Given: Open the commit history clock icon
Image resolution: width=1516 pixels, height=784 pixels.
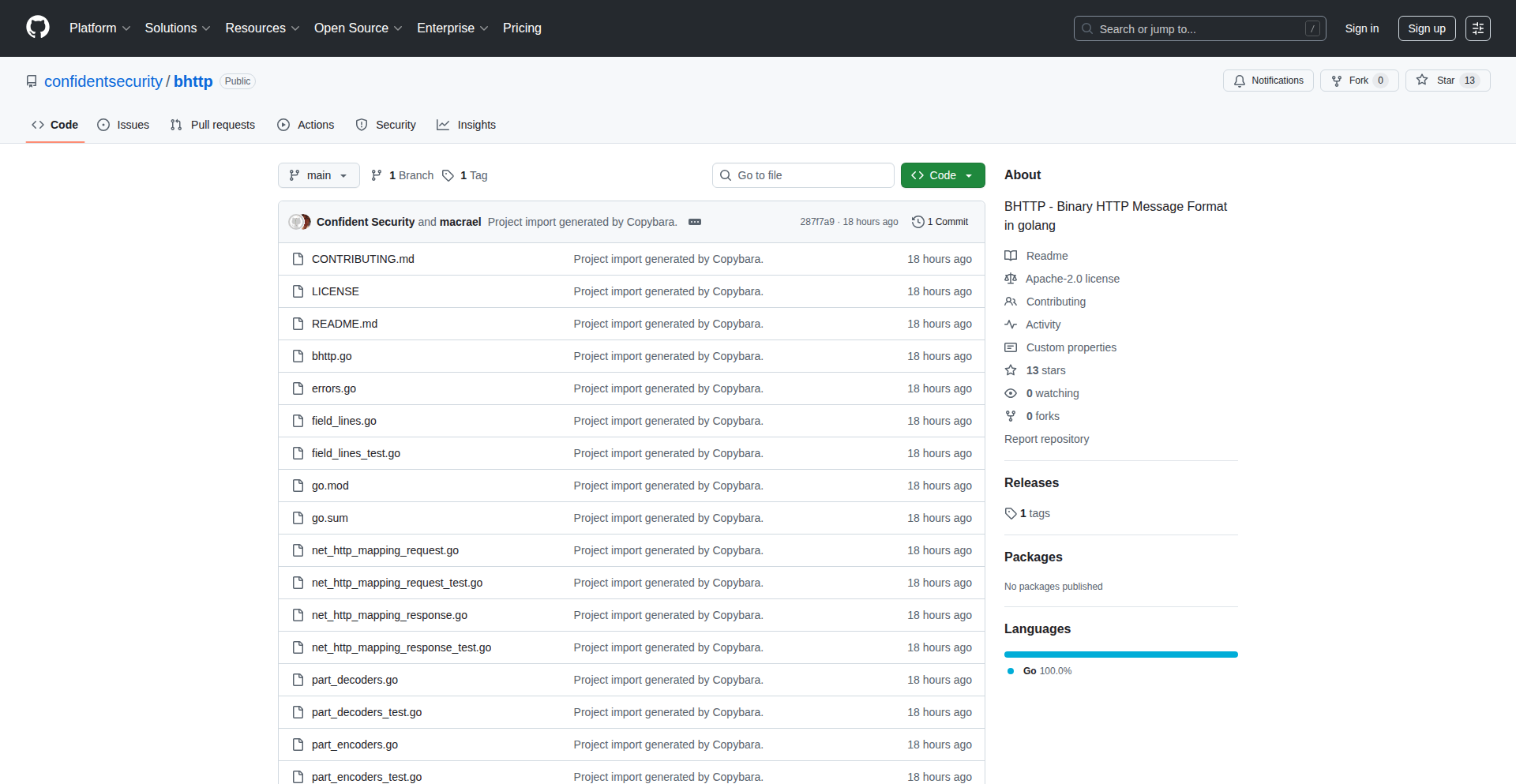Looking at the screenshot, I should pyautogui.click(x=917, y=222).
